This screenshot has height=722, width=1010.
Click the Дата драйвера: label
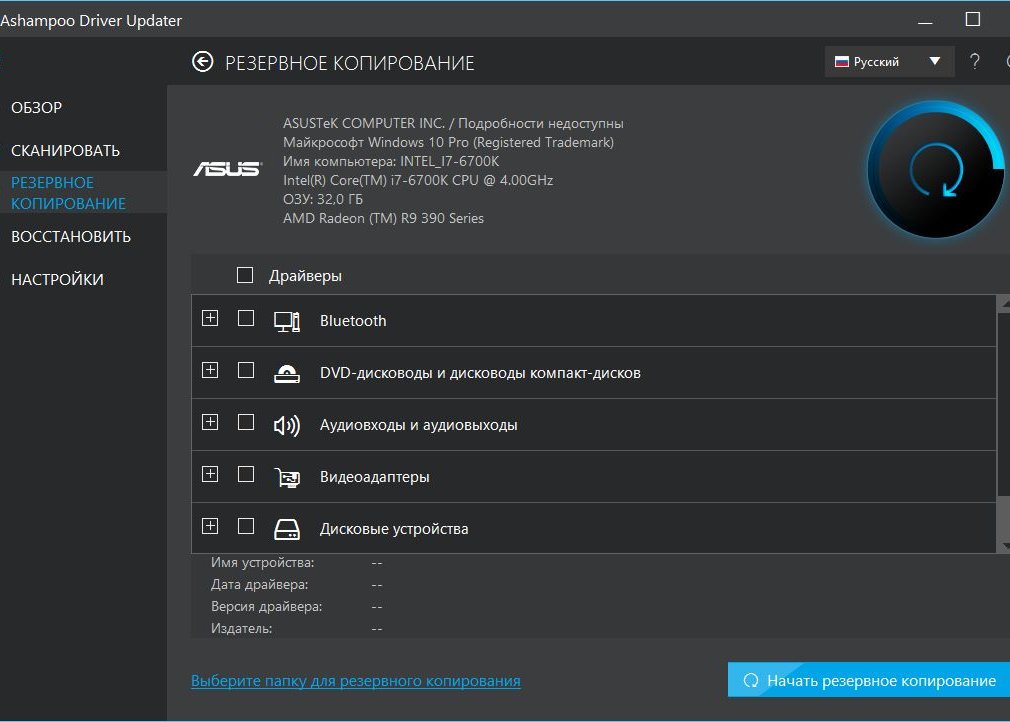point(260,585)
